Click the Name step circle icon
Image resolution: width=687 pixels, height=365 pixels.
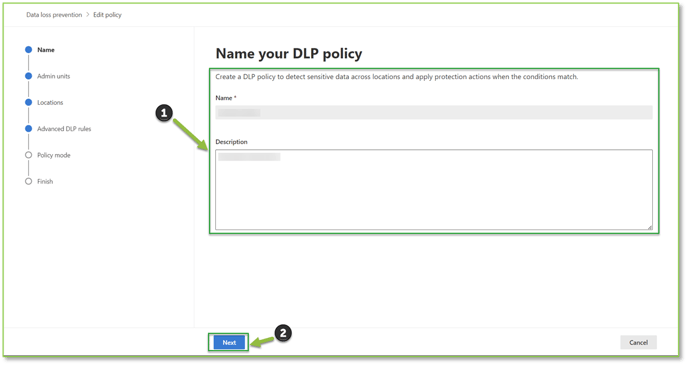(28, 50)
